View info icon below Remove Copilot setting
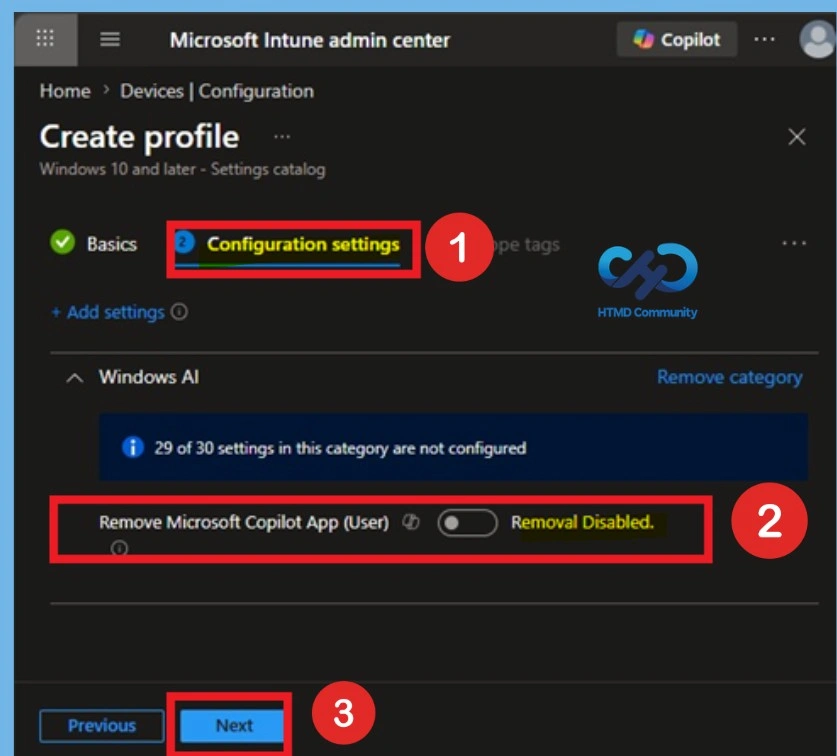Viewport: 837px width, 756px height. (119, 548)
